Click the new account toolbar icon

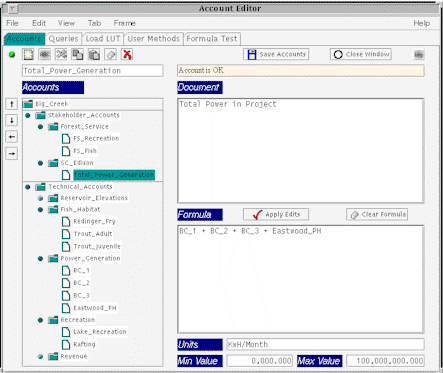(28, 54)
